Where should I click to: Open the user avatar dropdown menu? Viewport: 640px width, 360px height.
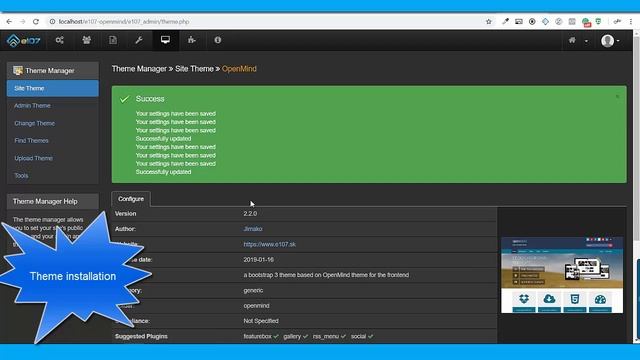click(610, 41)
